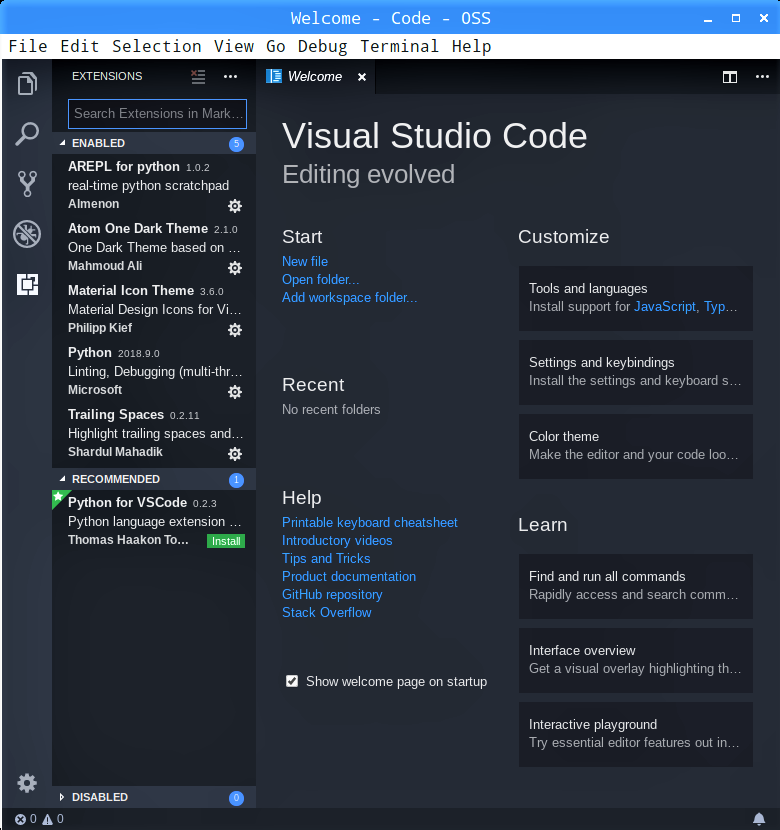The height and width of the screenshot is (830, 780).
Task: Open the Debug menu
Action: [322, 47]
